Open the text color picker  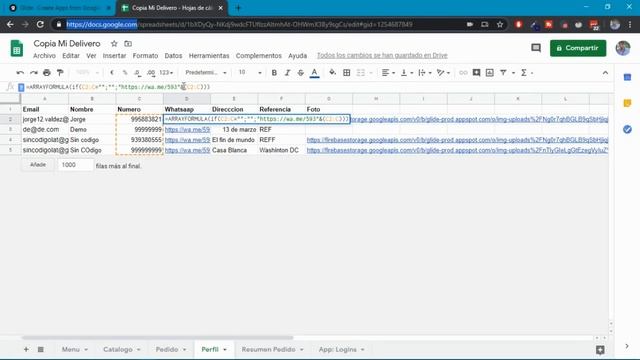pyautogui.click(x=314, y=73)
